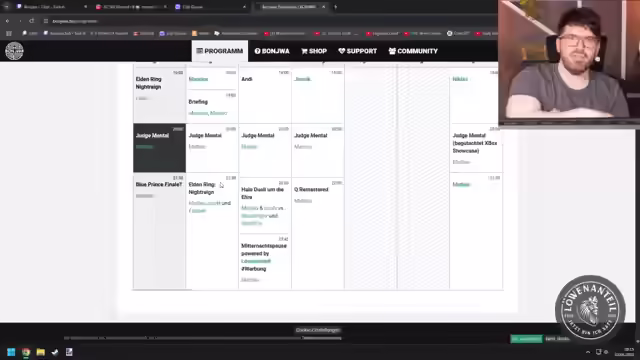Select Judge Mental in the second column
This screenshot has width=640, height=360.
[212, 148]
